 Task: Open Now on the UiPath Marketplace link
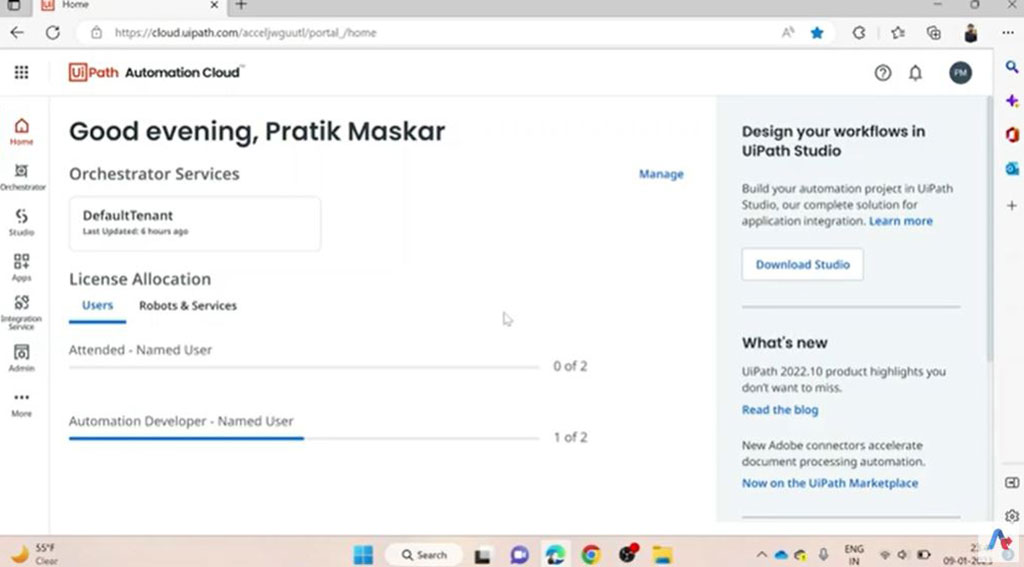830,483
